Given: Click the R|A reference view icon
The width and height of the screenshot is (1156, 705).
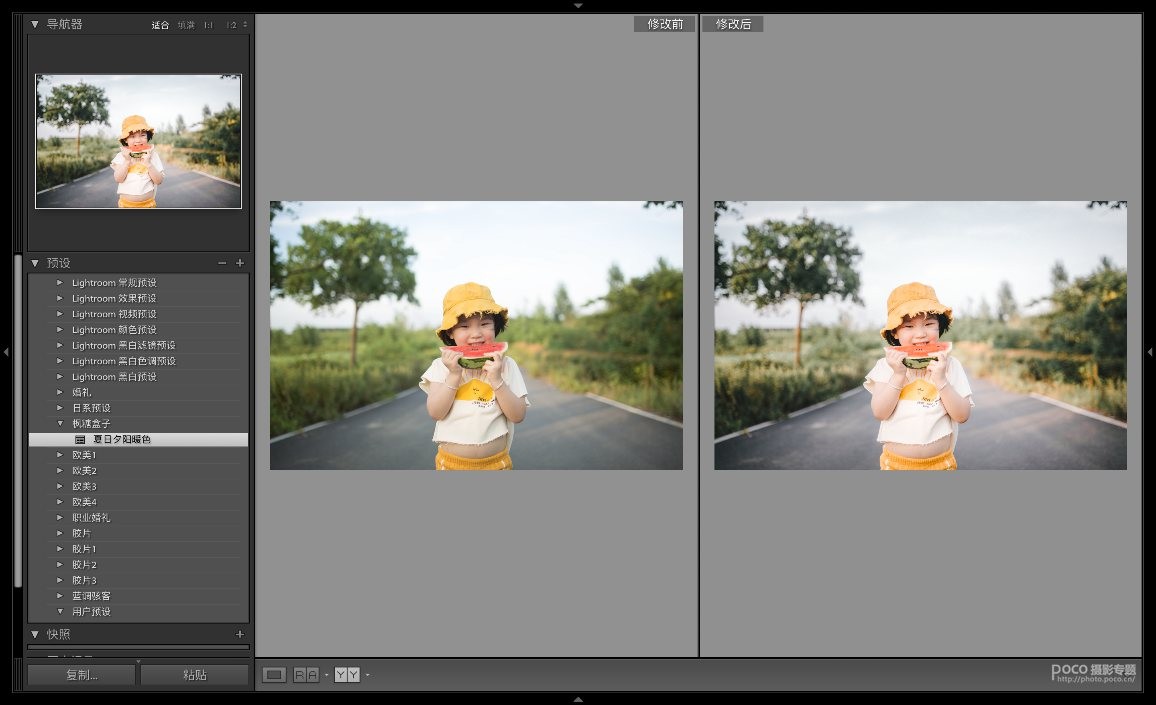Looking at the screenshot, I should [x=306, y=675].
